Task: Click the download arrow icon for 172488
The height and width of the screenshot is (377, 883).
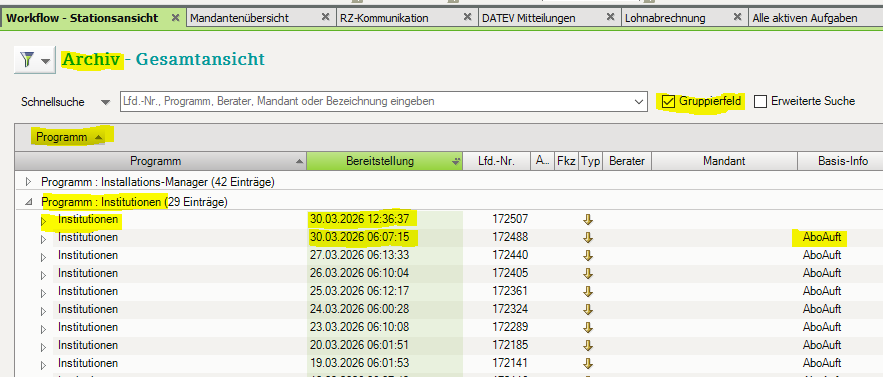Action: click(x=588, y=237)
